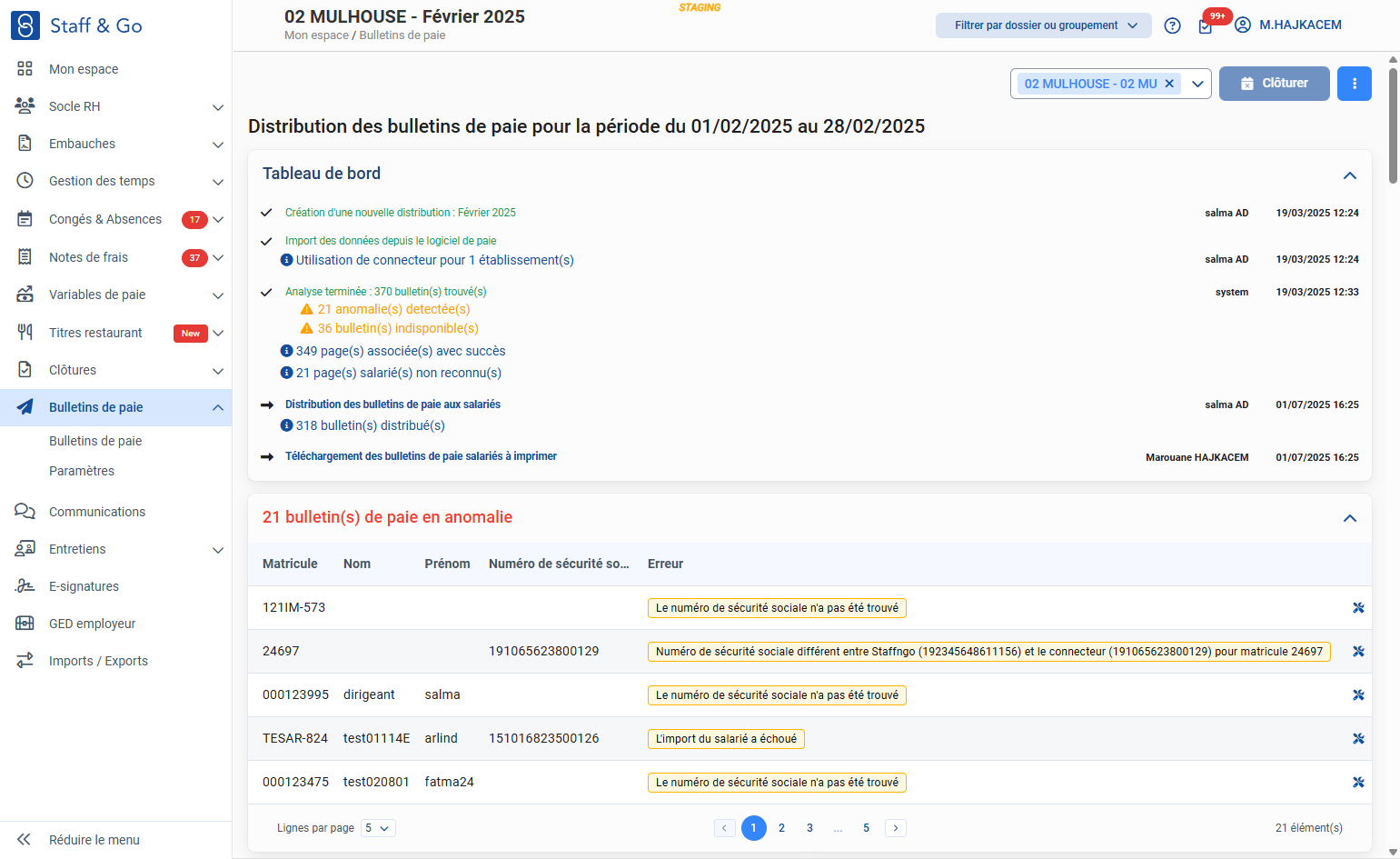
Task: Open Paramètres submenu item
Action: (82, 471)
